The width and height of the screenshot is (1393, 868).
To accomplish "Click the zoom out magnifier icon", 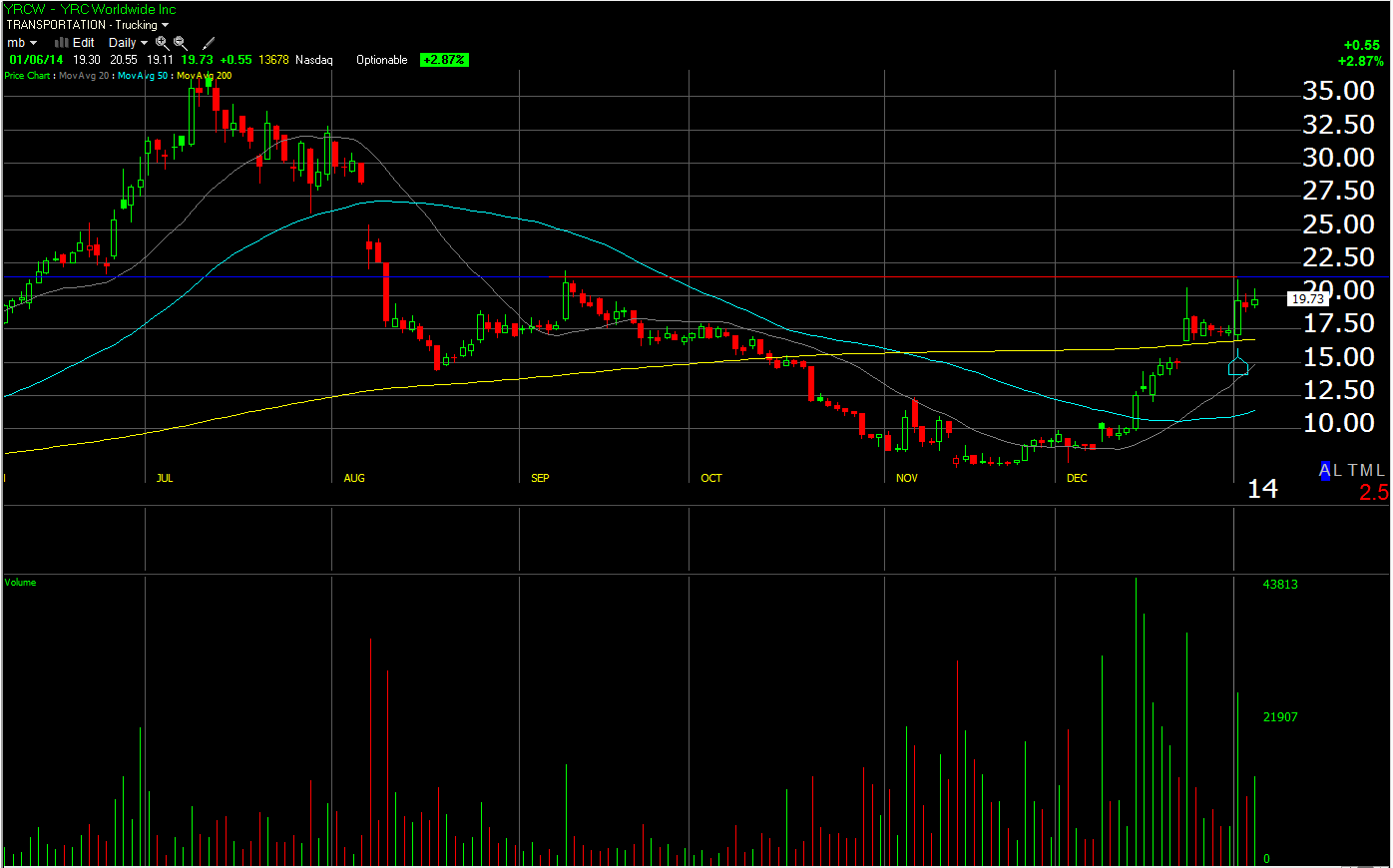I will click(x=181, y=43).
